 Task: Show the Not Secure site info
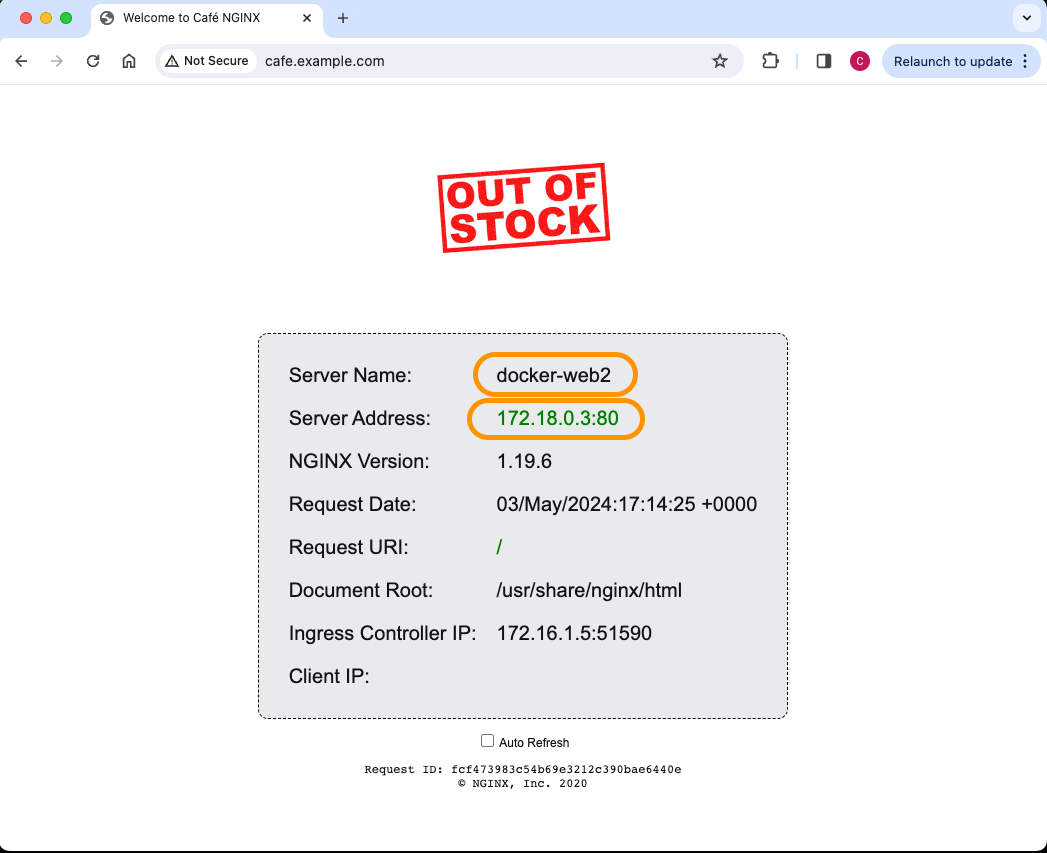[x=208, y=61]
